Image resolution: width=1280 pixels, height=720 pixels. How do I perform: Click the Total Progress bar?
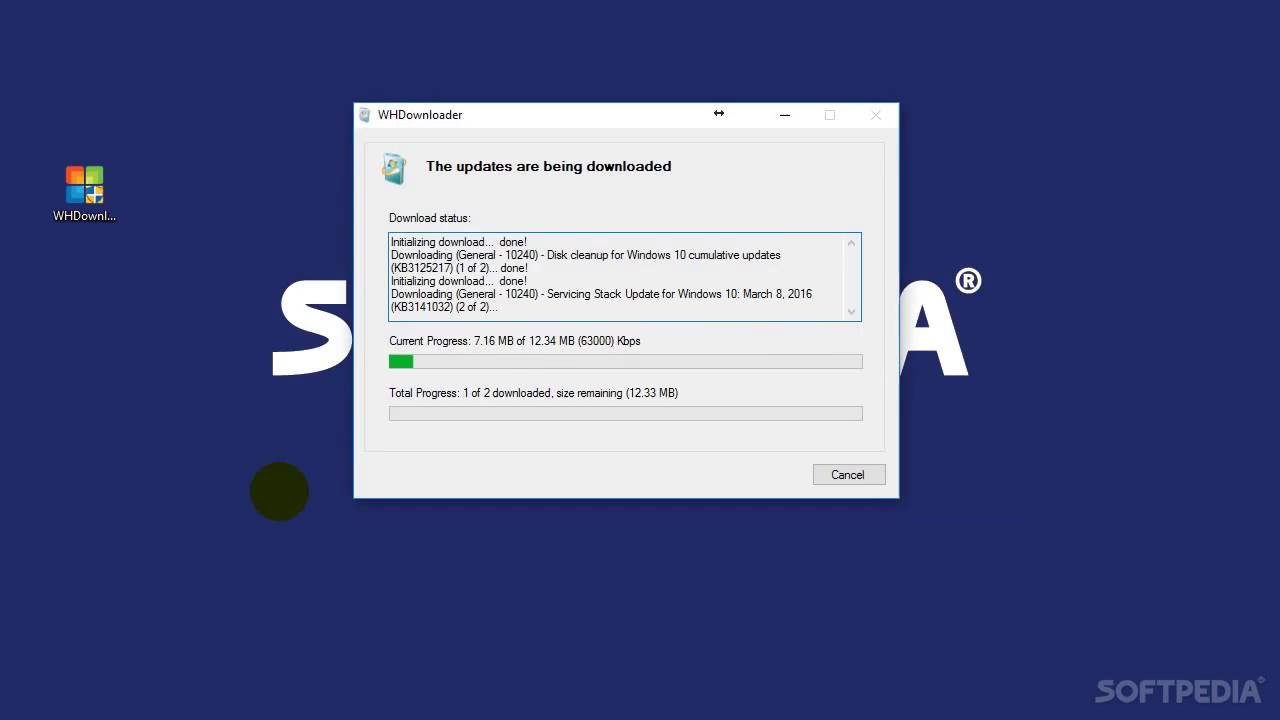coord(625,414)
